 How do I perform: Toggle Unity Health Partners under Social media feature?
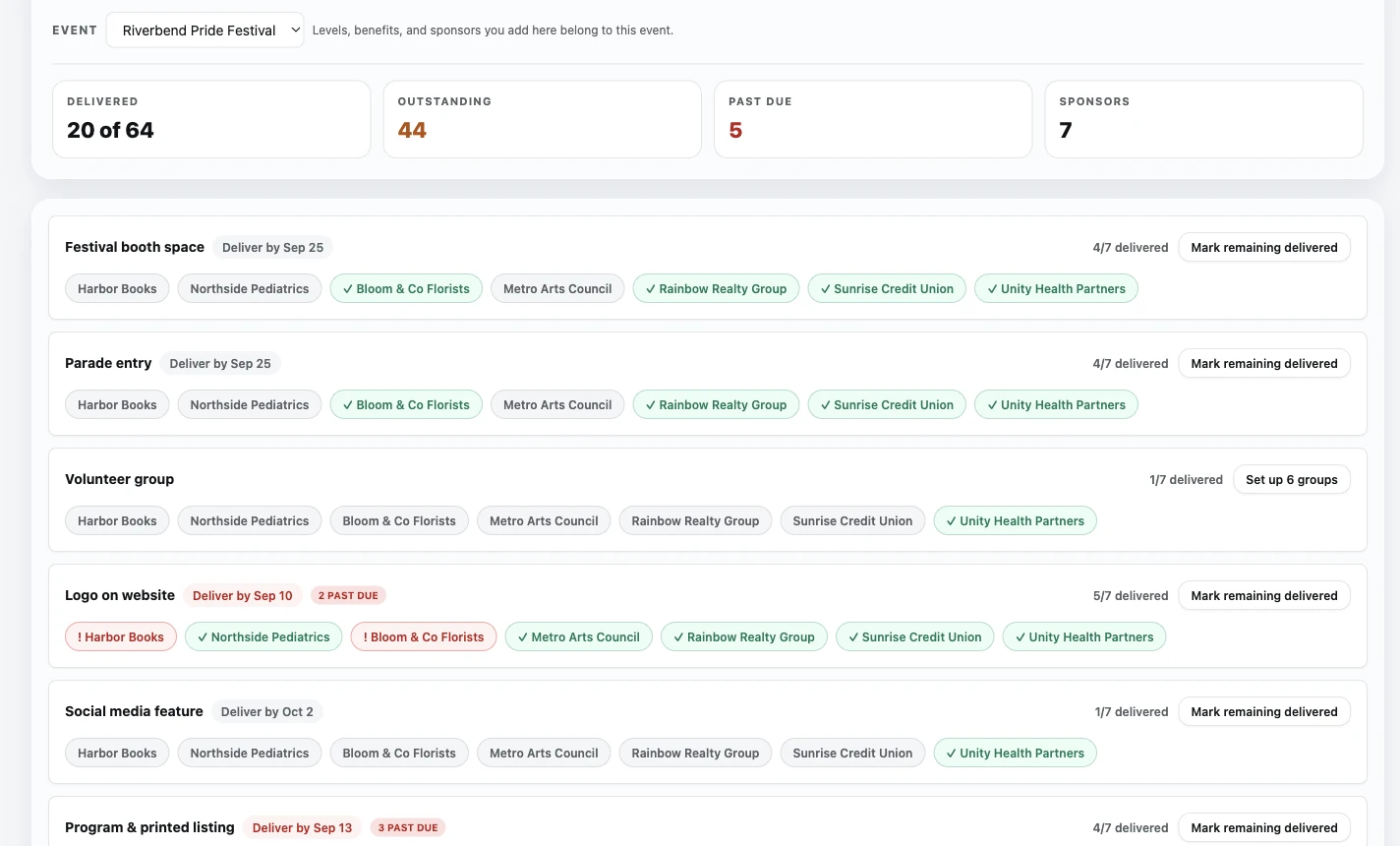(x=1015, y=754)
